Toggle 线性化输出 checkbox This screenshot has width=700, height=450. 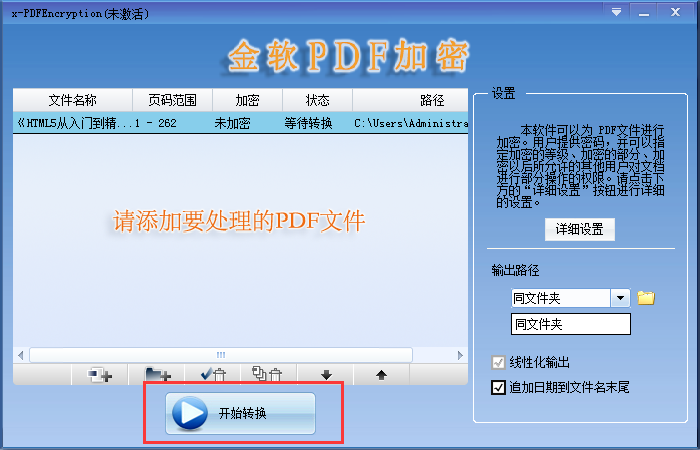click(x=498, y=362)
